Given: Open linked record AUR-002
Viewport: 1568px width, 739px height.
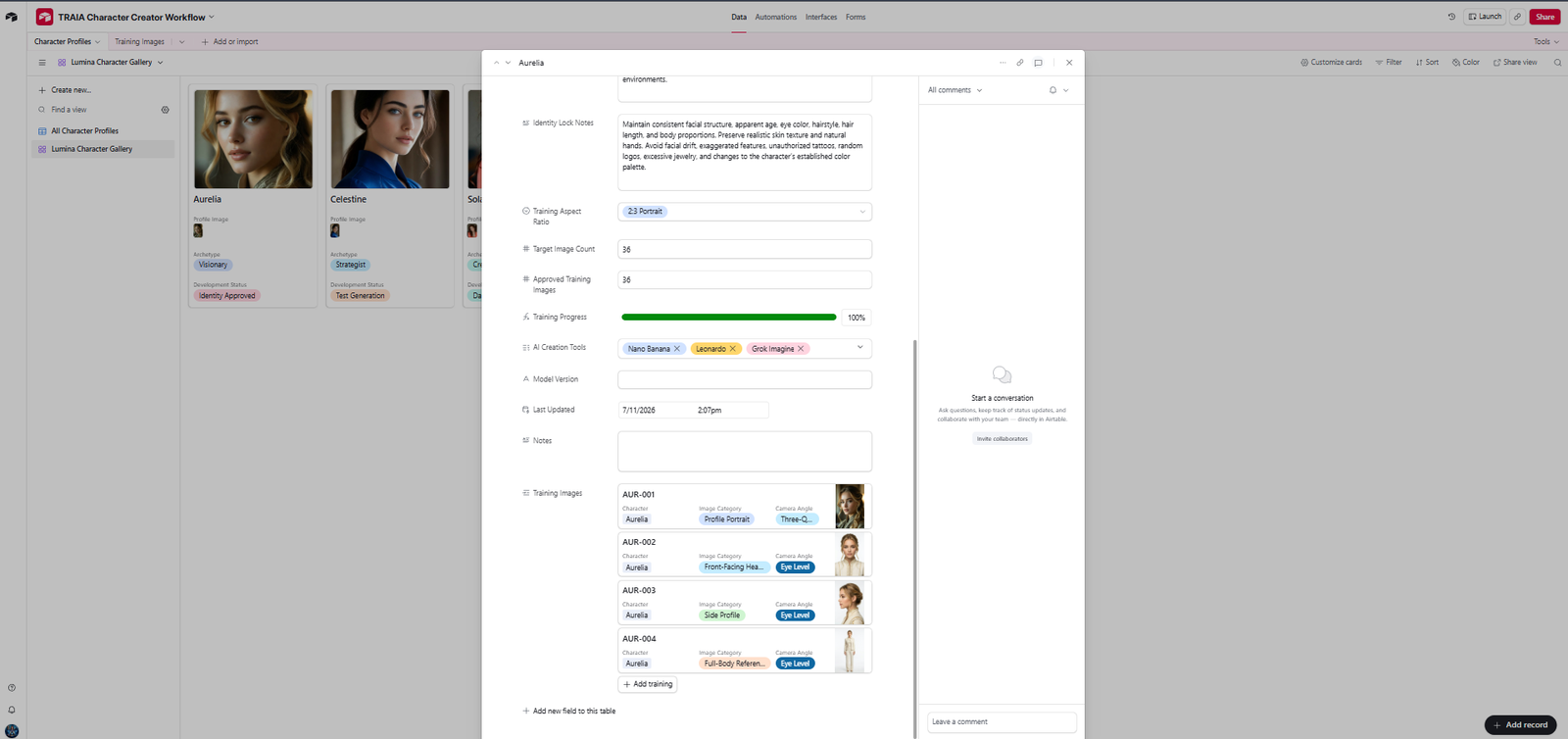Looking at the screenshot, I should point(745,555).
